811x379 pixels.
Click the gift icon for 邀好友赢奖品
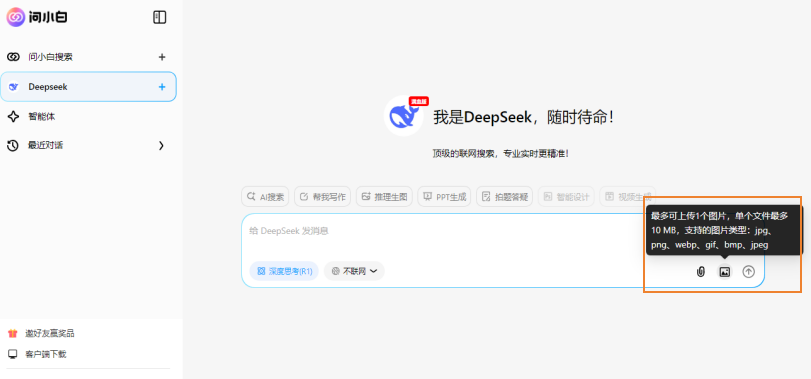pyautogui.click(x=12, y=333)
